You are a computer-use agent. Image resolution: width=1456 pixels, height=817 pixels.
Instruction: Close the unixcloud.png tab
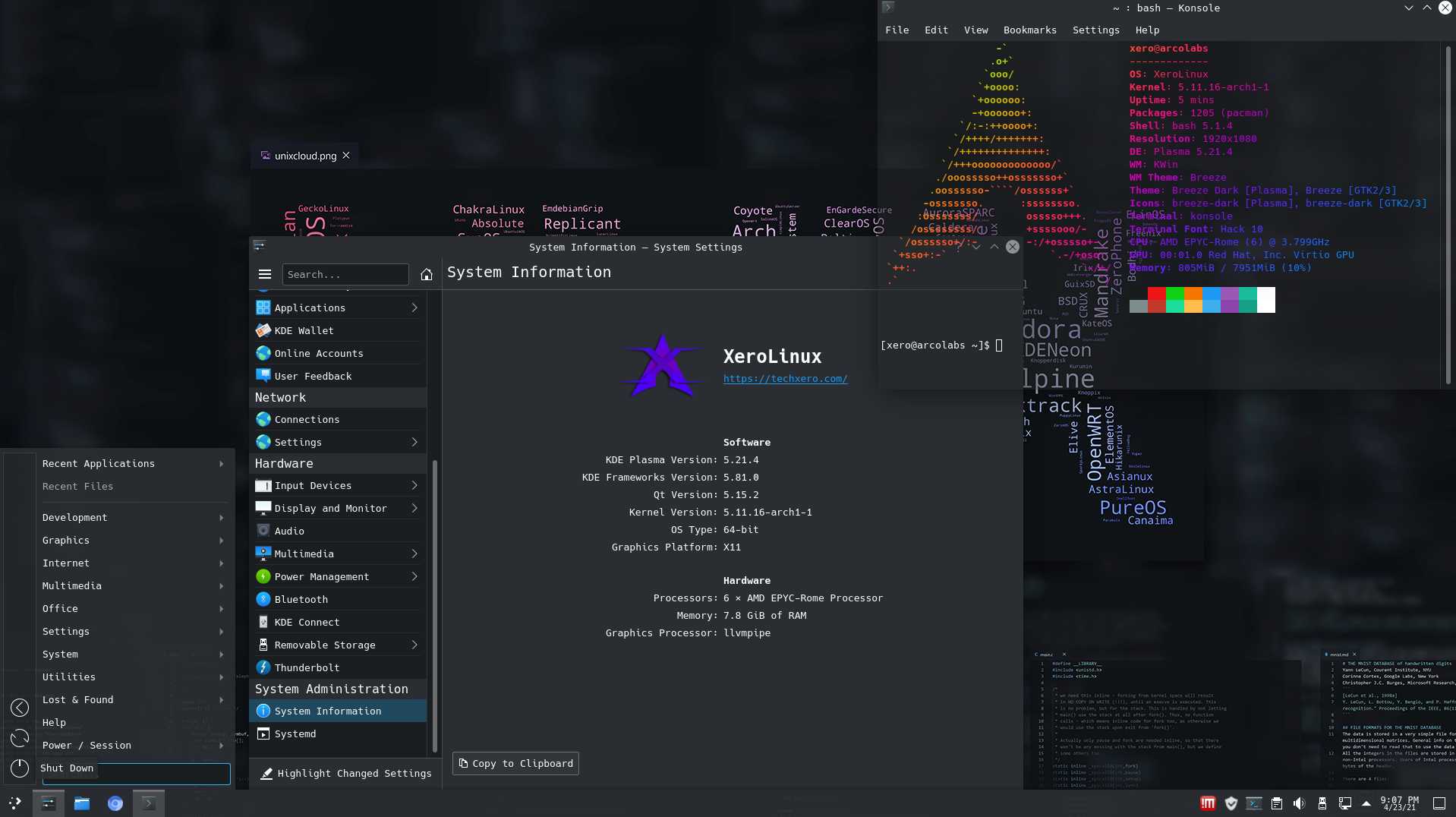[346, 155]
